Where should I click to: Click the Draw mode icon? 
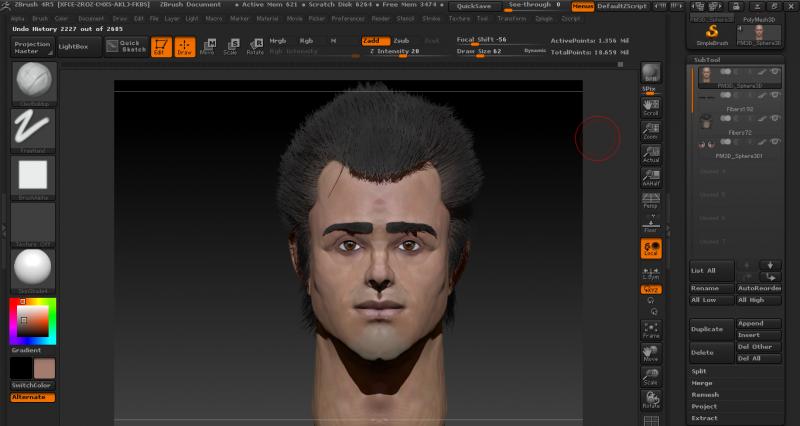(x=185, y=46)
